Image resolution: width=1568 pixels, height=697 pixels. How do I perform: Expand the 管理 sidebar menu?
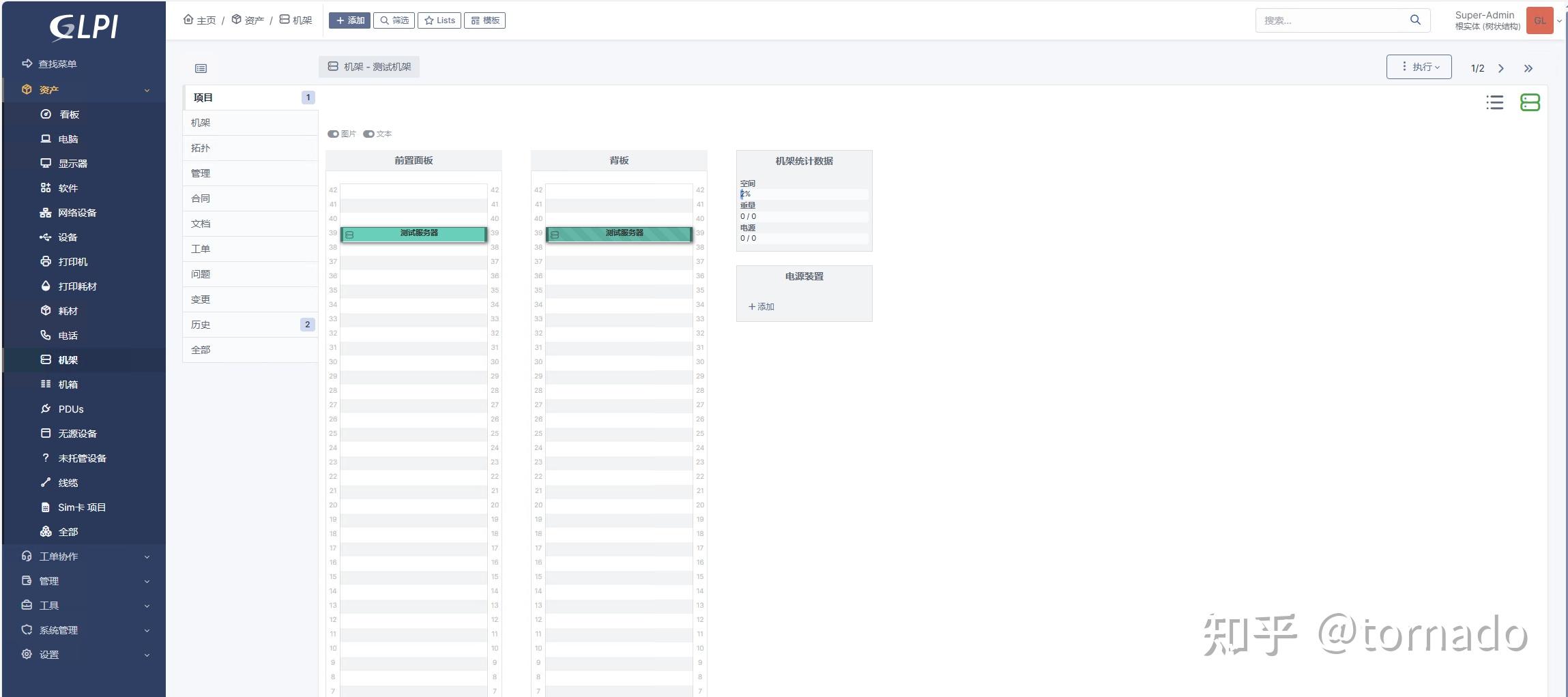click(84, 581)
